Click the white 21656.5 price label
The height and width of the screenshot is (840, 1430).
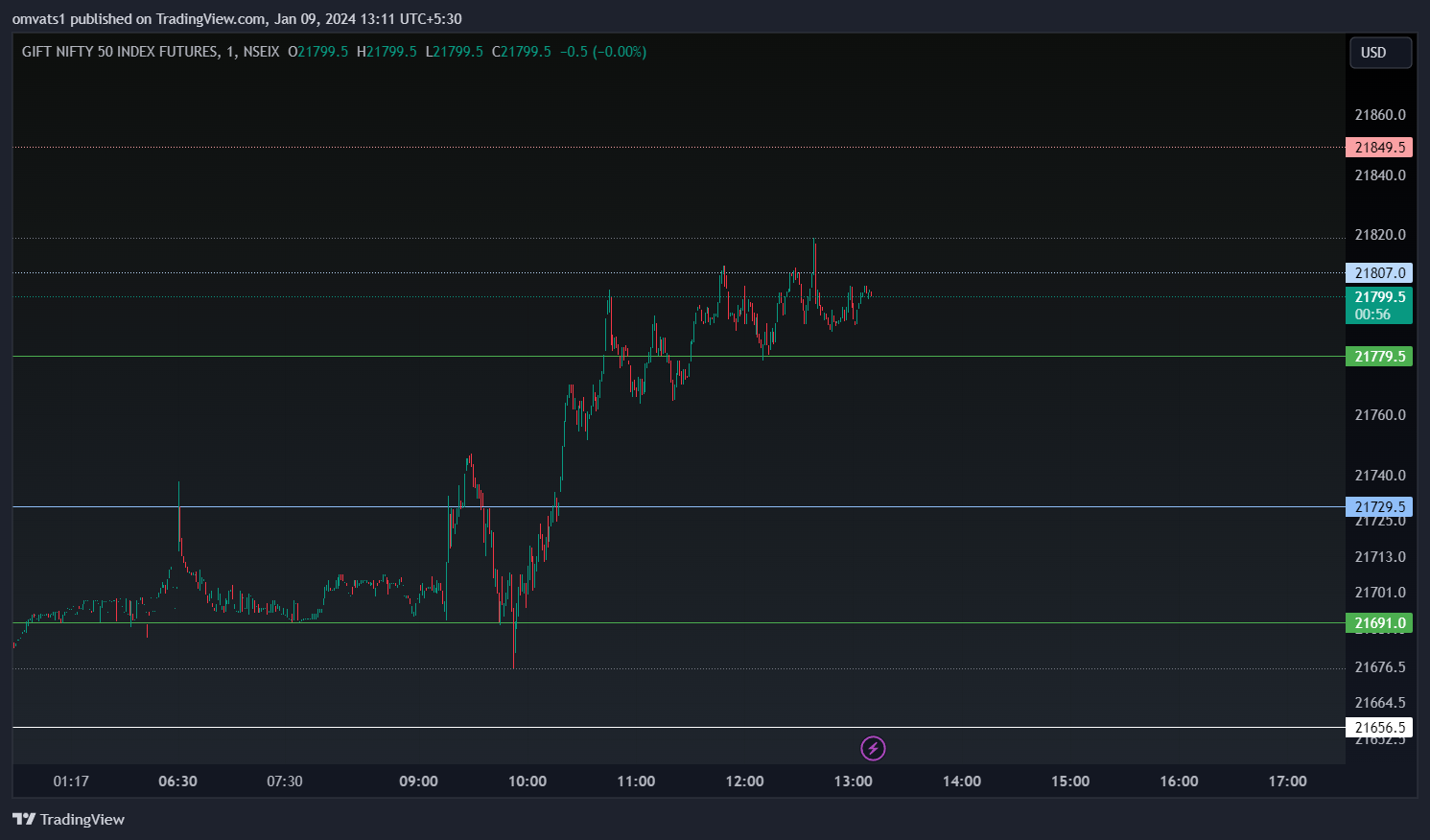[1379, 728]
